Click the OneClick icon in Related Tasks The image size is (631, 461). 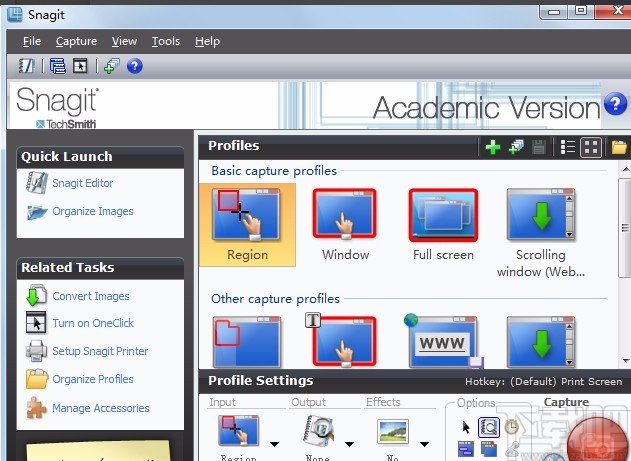(x=36, y=323)
